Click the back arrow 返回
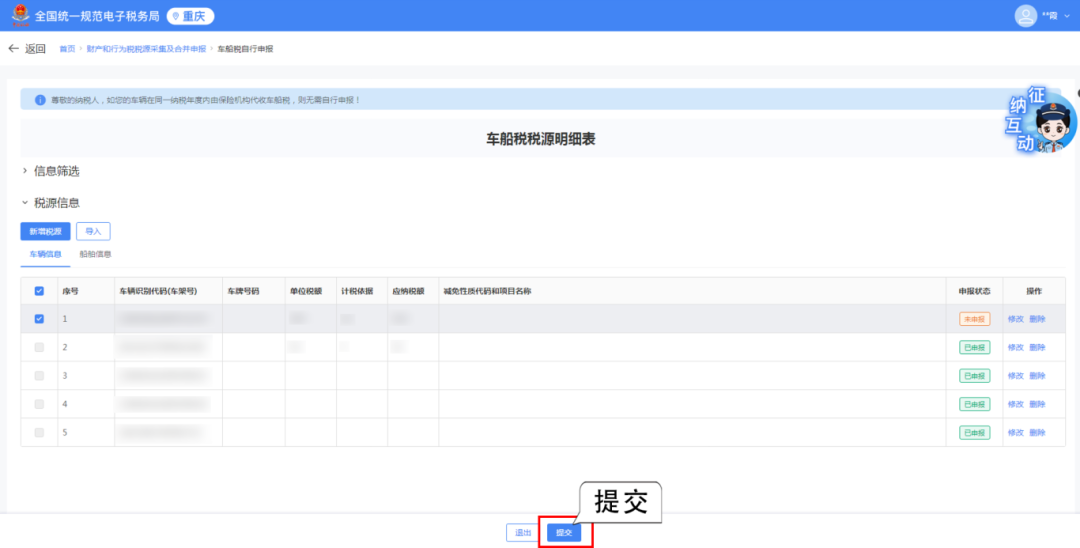Image resolution: width=1080 pixels, height=548 pixels. coord(27,49)
